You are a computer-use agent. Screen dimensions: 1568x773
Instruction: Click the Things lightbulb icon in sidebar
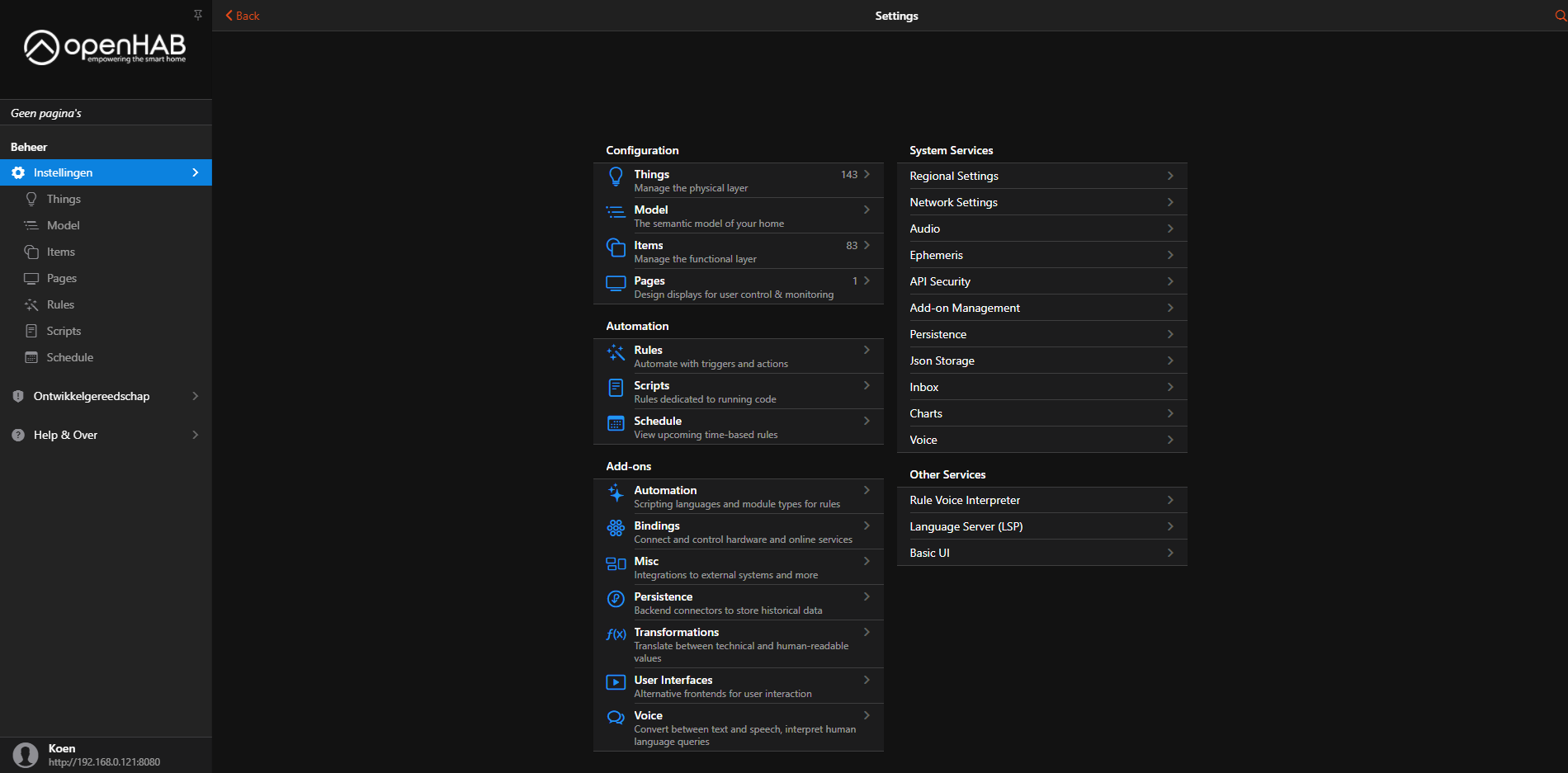(x=31, y=199)
